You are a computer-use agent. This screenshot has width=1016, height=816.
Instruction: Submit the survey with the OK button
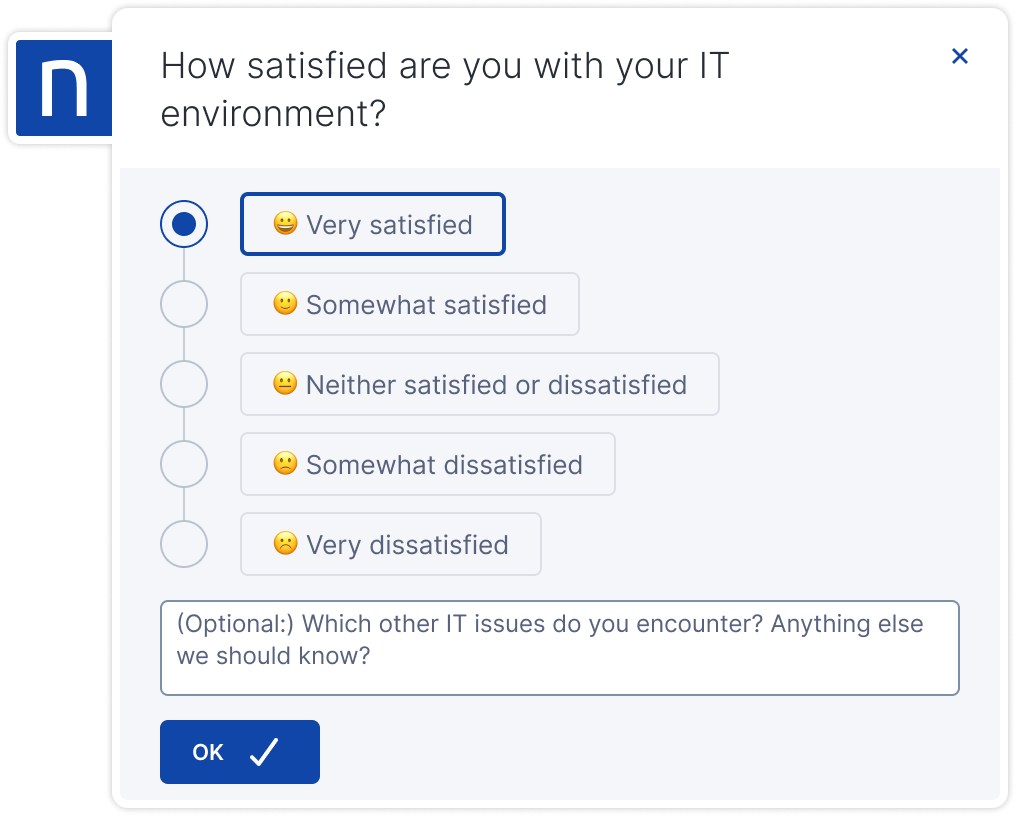[239, 751]
